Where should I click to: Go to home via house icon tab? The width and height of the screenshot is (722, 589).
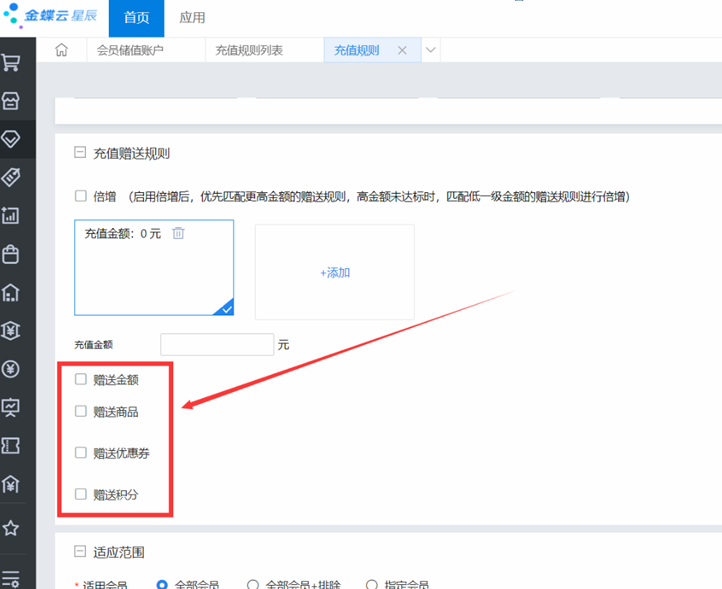tap(61, 50)
